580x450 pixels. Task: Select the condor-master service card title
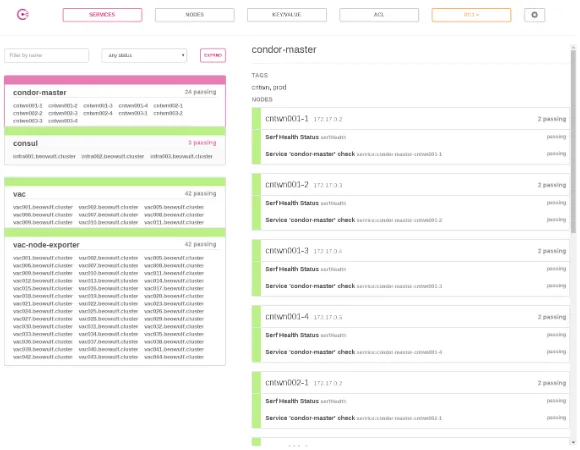coord(40,92)
